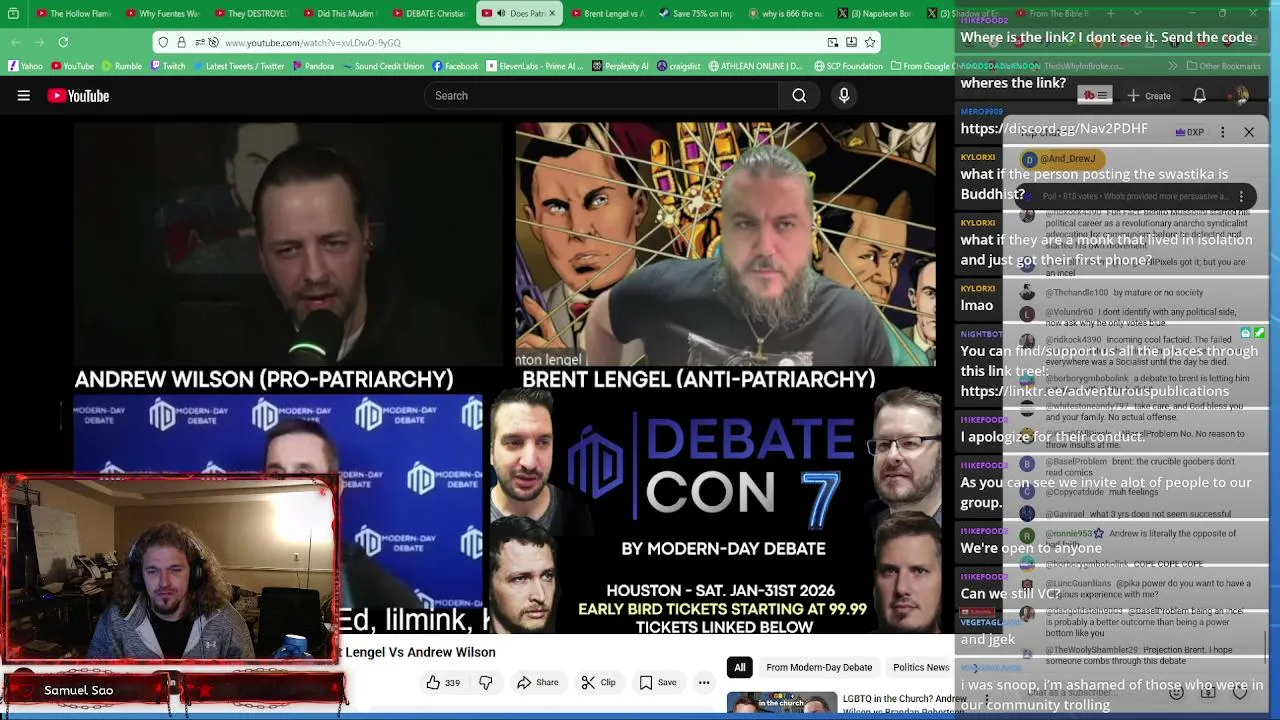Open the ElevenLabs bookmark

pos(535,66)
